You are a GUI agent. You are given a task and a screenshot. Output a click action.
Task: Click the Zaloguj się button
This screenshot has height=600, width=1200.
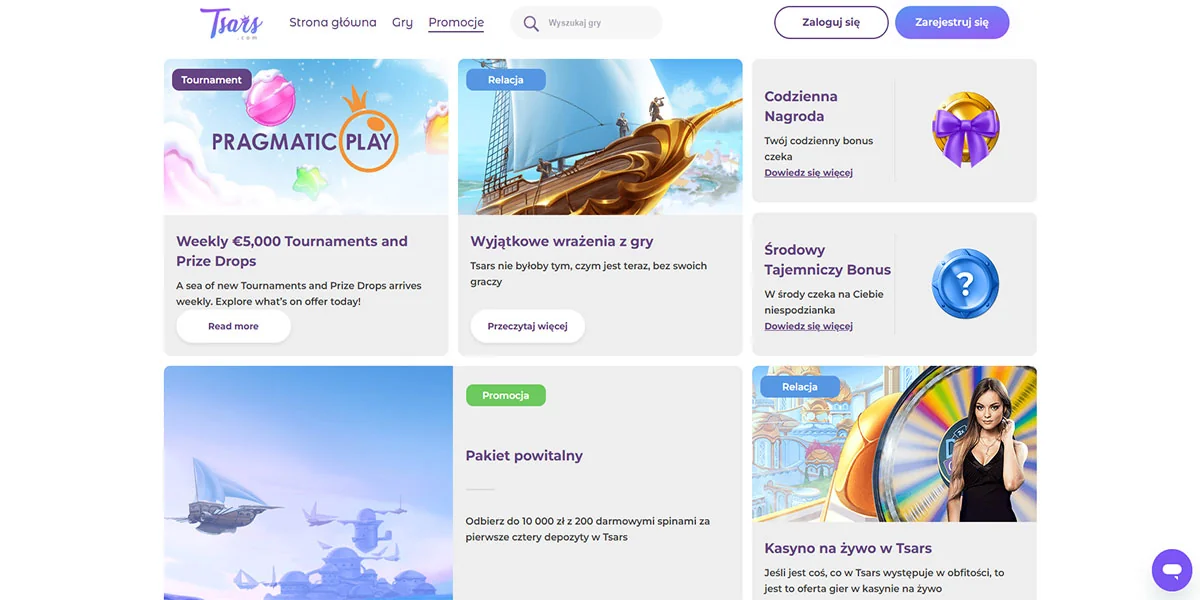(831, 22)
